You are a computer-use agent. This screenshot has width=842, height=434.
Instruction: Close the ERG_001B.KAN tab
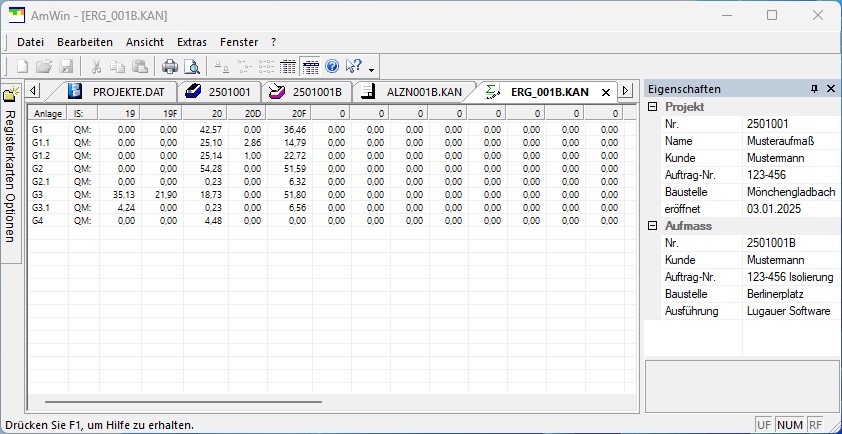click(605, 92)
